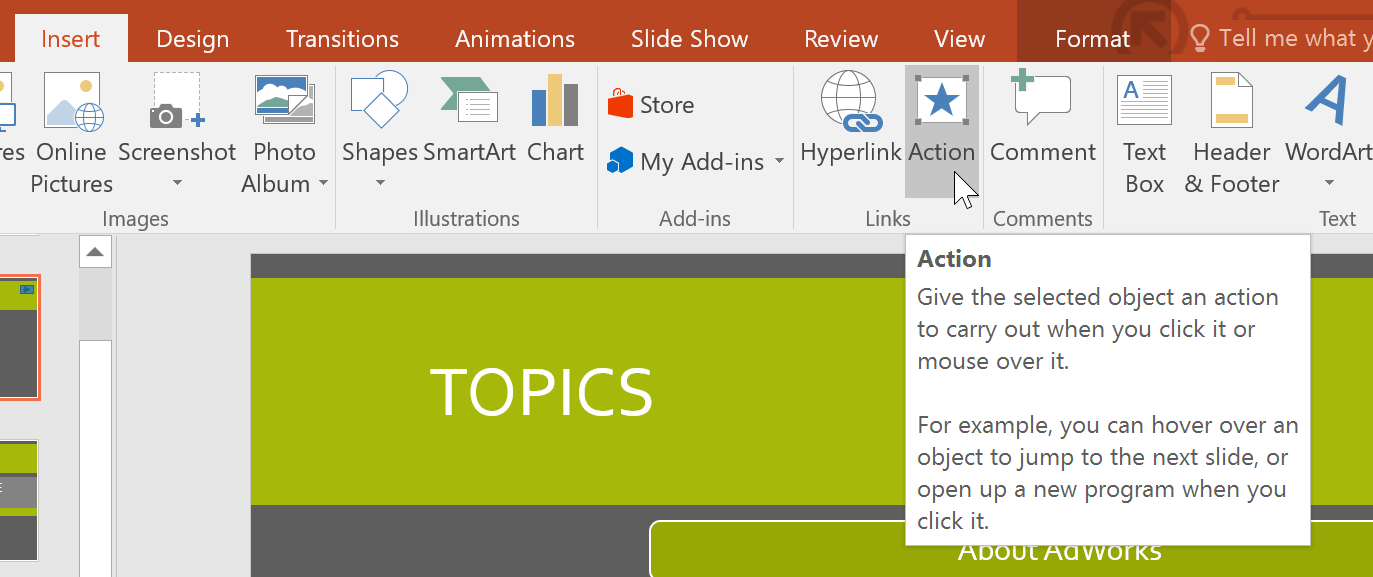Expand the Shapes gallery
1373x577 pixels.
tap(380, 183)
